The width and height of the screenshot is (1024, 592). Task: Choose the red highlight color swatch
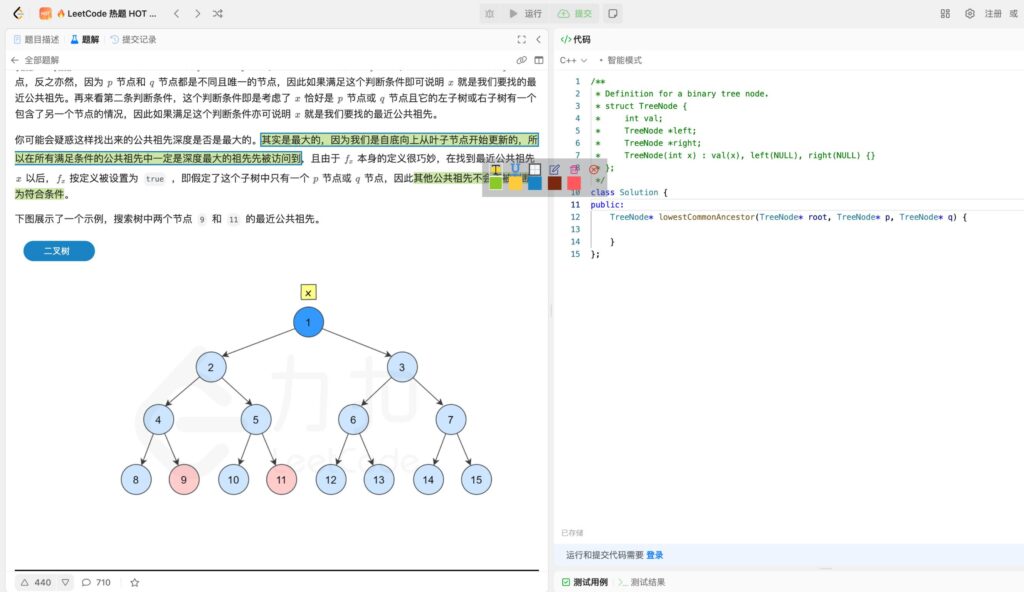point(574,184)
